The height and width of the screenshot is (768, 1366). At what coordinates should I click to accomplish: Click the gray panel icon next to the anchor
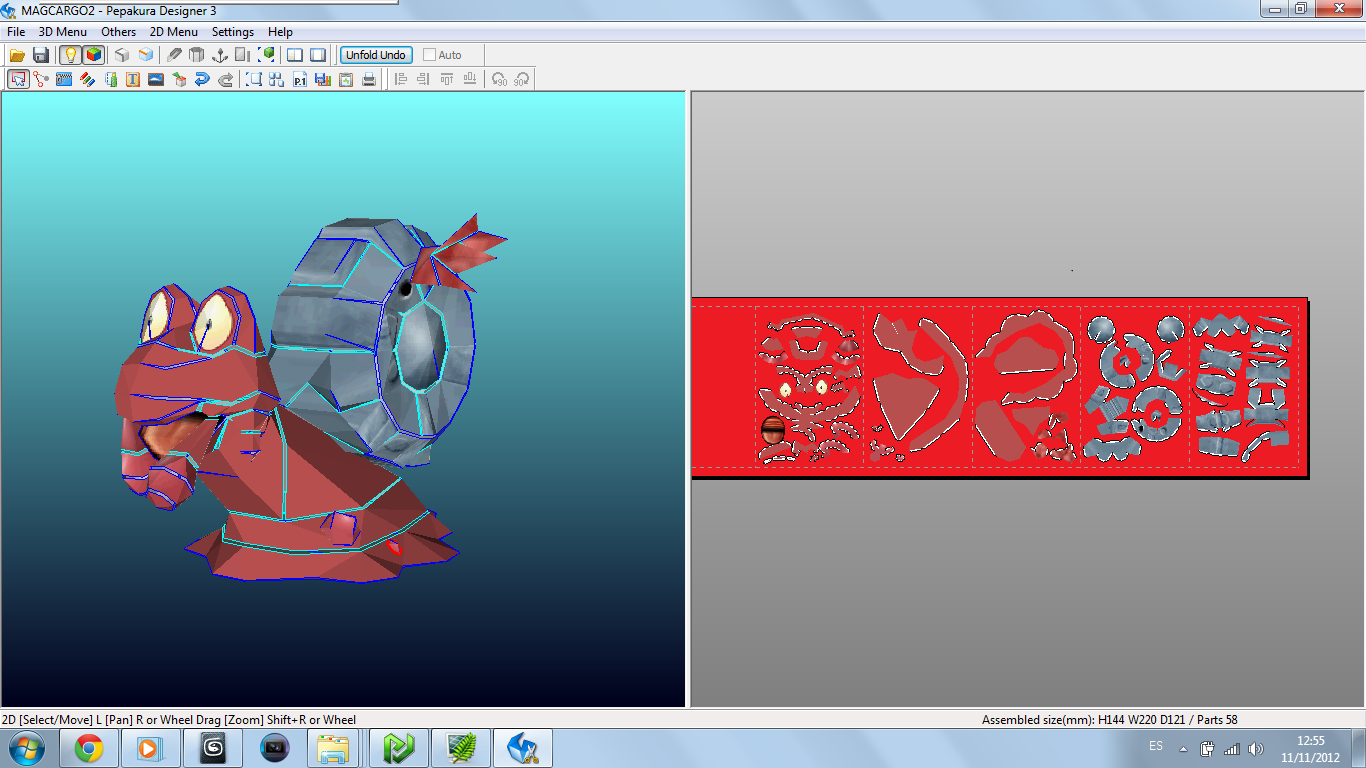coord(243,55)
